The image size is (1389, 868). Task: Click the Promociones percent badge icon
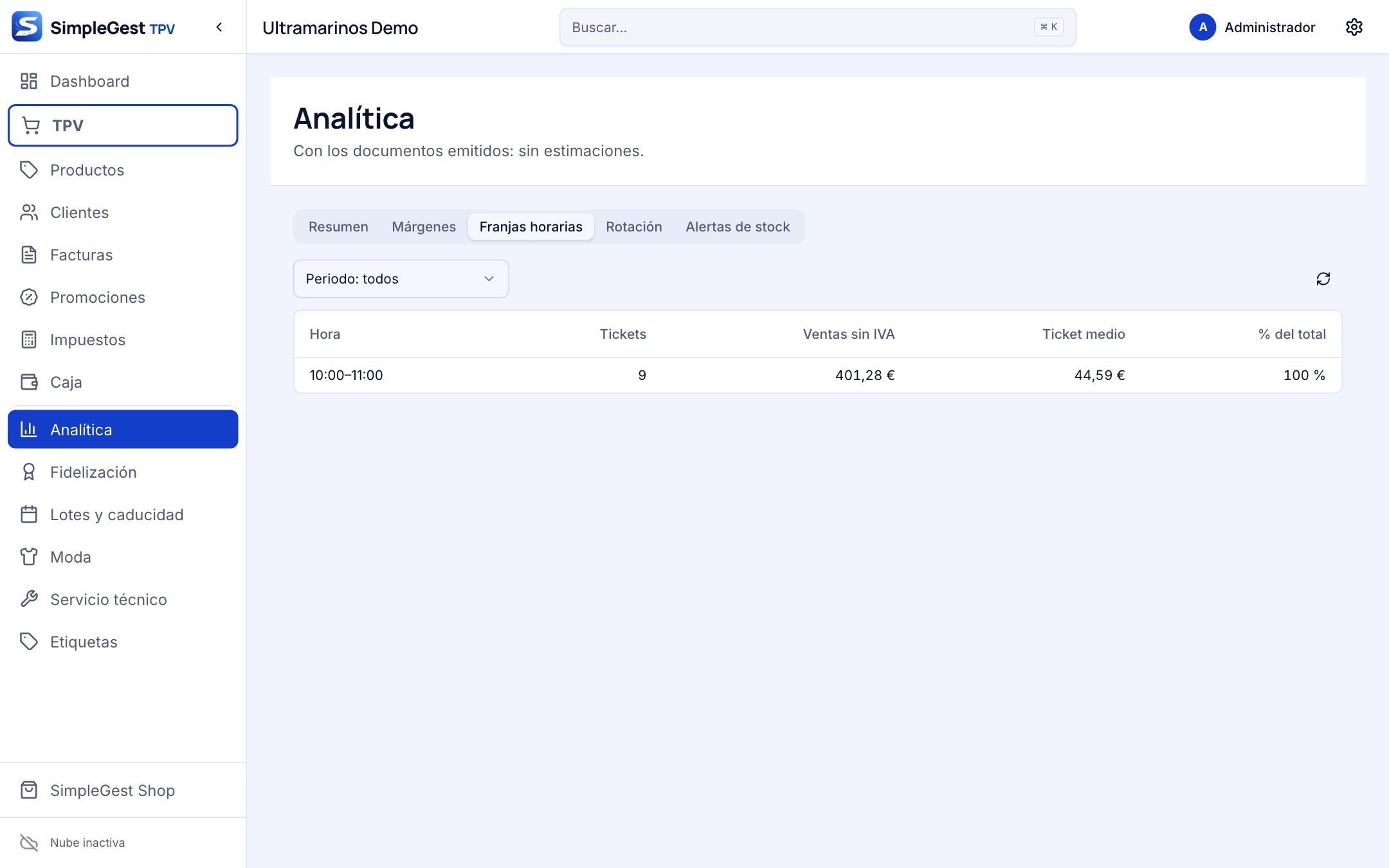[29, 297]
